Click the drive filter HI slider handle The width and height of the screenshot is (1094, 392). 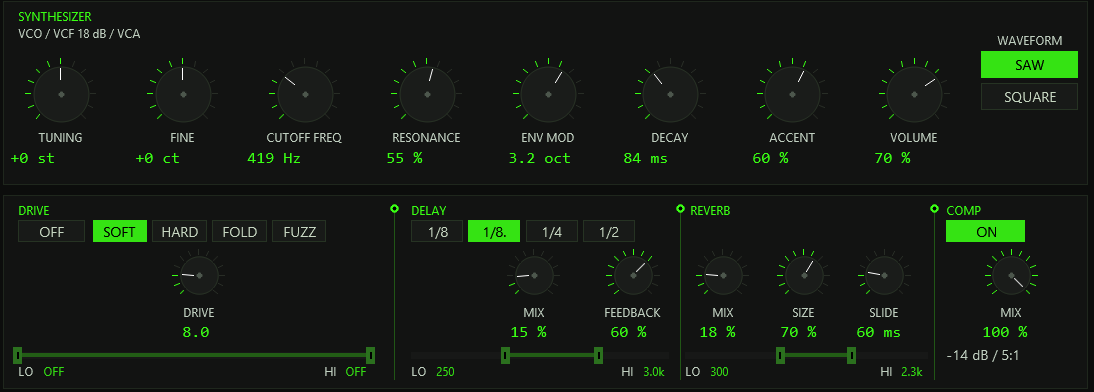tap(370, 356)
